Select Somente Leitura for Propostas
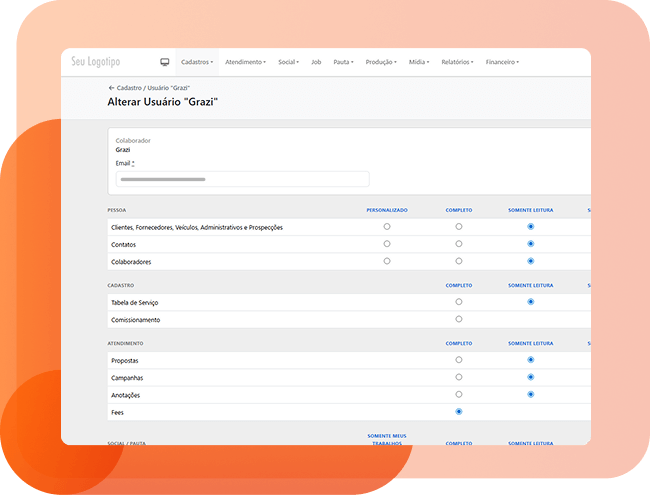 (x=530, y=359)
